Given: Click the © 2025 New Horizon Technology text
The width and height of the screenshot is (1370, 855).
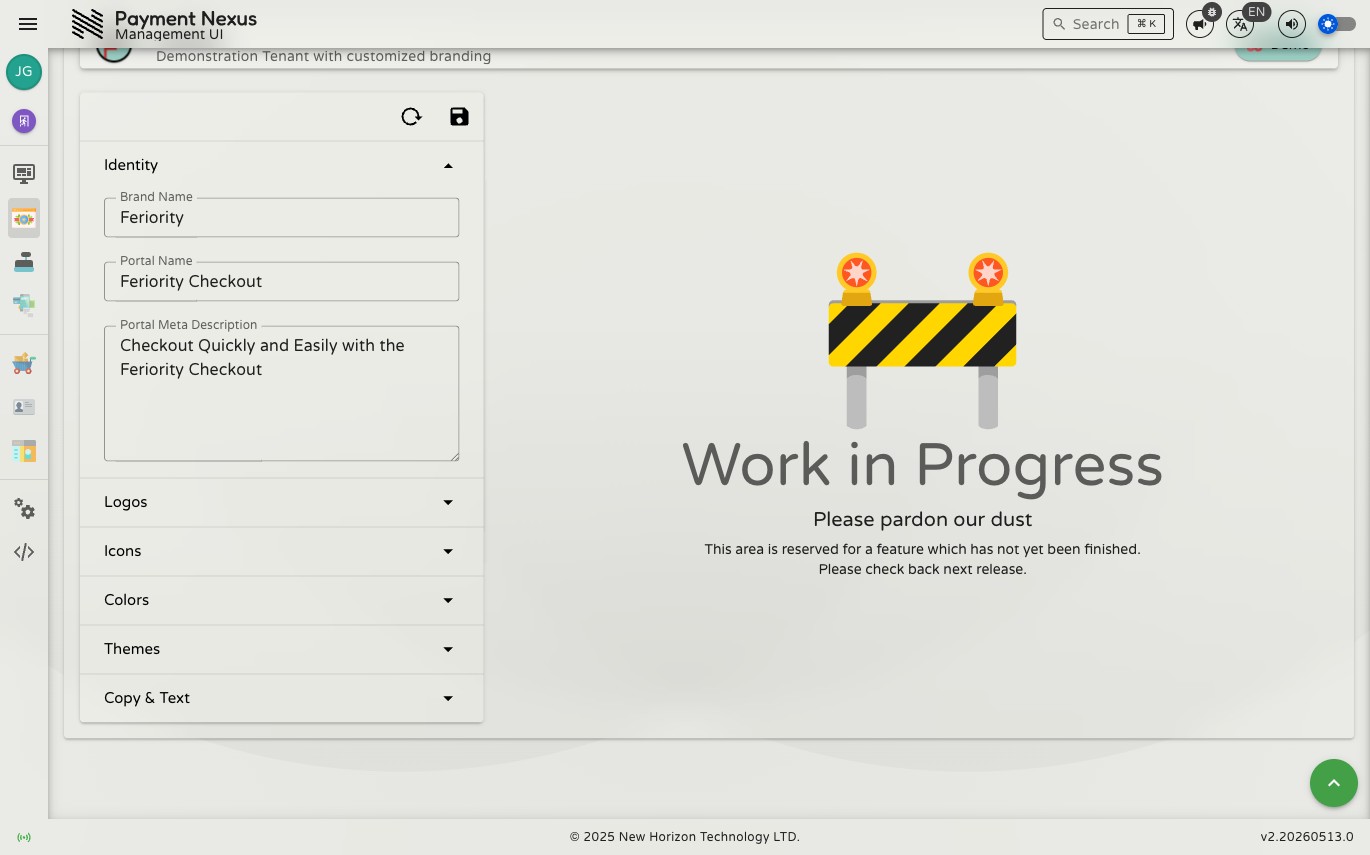Looking at the screenshot, I should click(685, 837).
